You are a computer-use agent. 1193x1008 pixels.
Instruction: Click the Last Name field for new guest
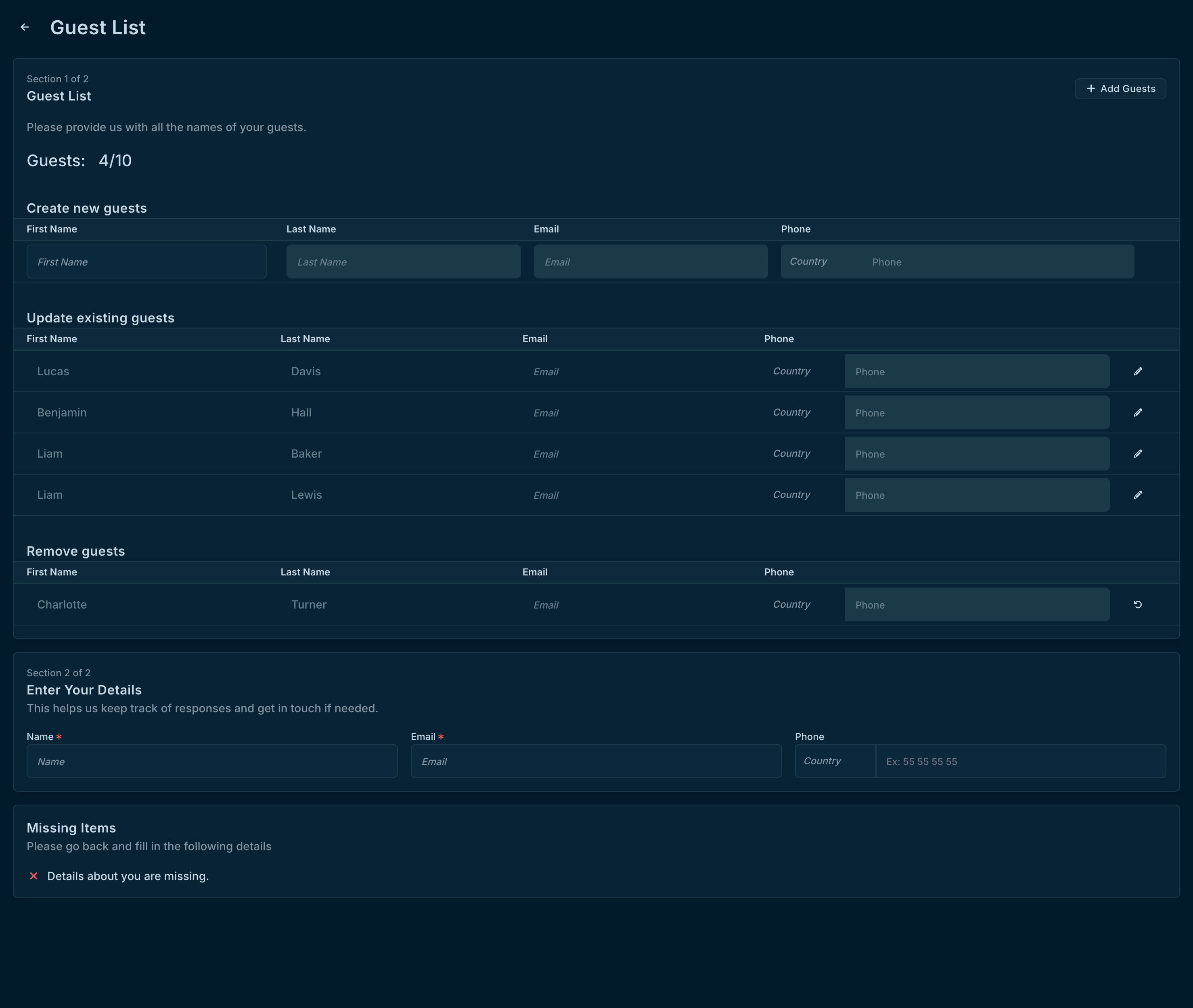(x=403, y=262)
